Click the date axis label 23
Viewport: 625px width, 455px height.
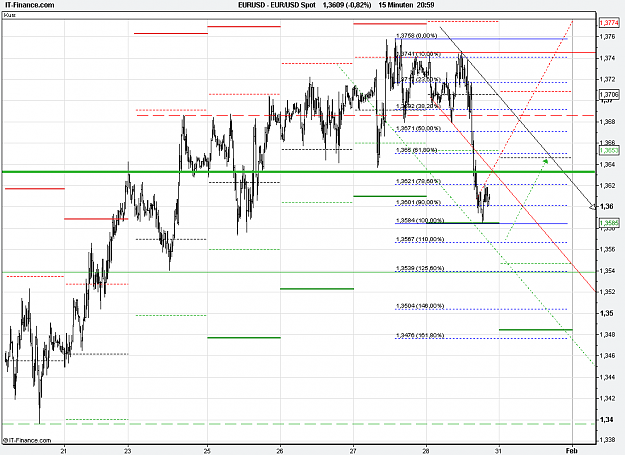pyautogui.click(x=127, y=451)
